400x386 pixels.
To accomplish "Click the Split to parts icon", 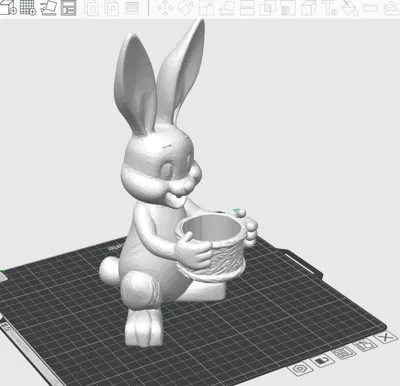I will 112,8.
